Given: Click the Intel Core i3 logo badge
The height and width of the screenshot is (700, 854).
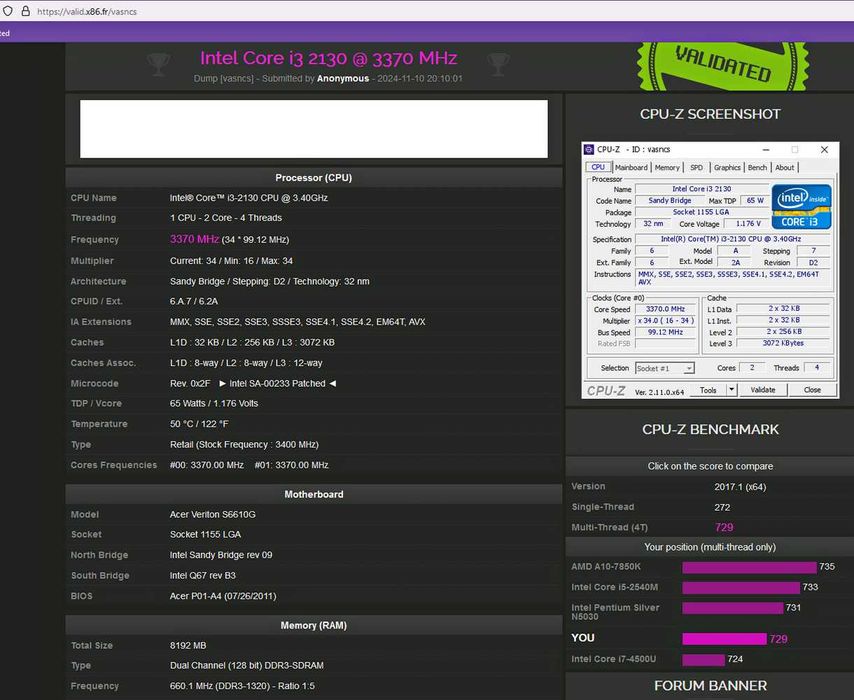Looking at the screenshot, I should pyautogui.click(x=801, y=206).
